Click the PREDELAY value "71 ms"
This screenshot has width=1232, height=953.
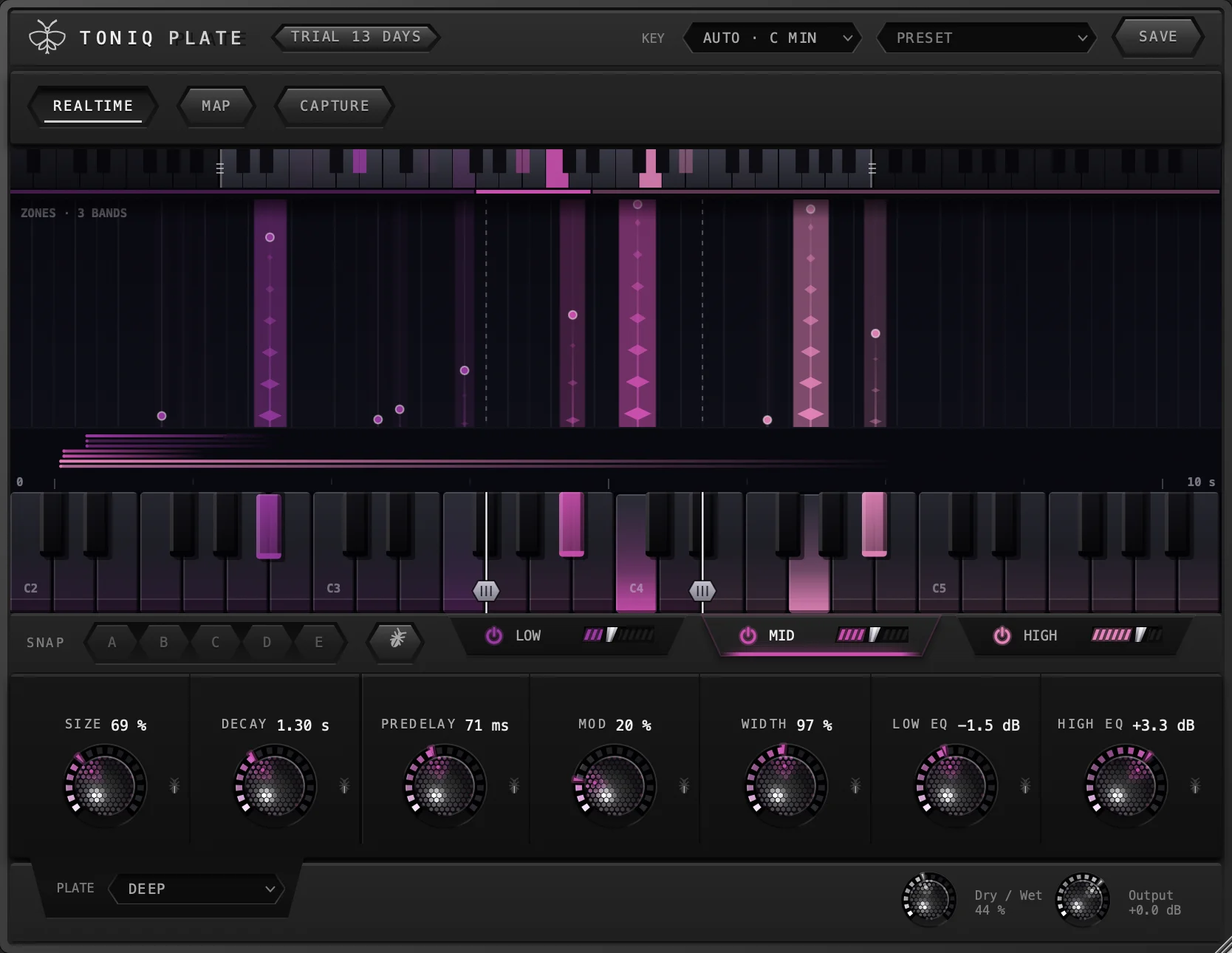tap(487, 725)
